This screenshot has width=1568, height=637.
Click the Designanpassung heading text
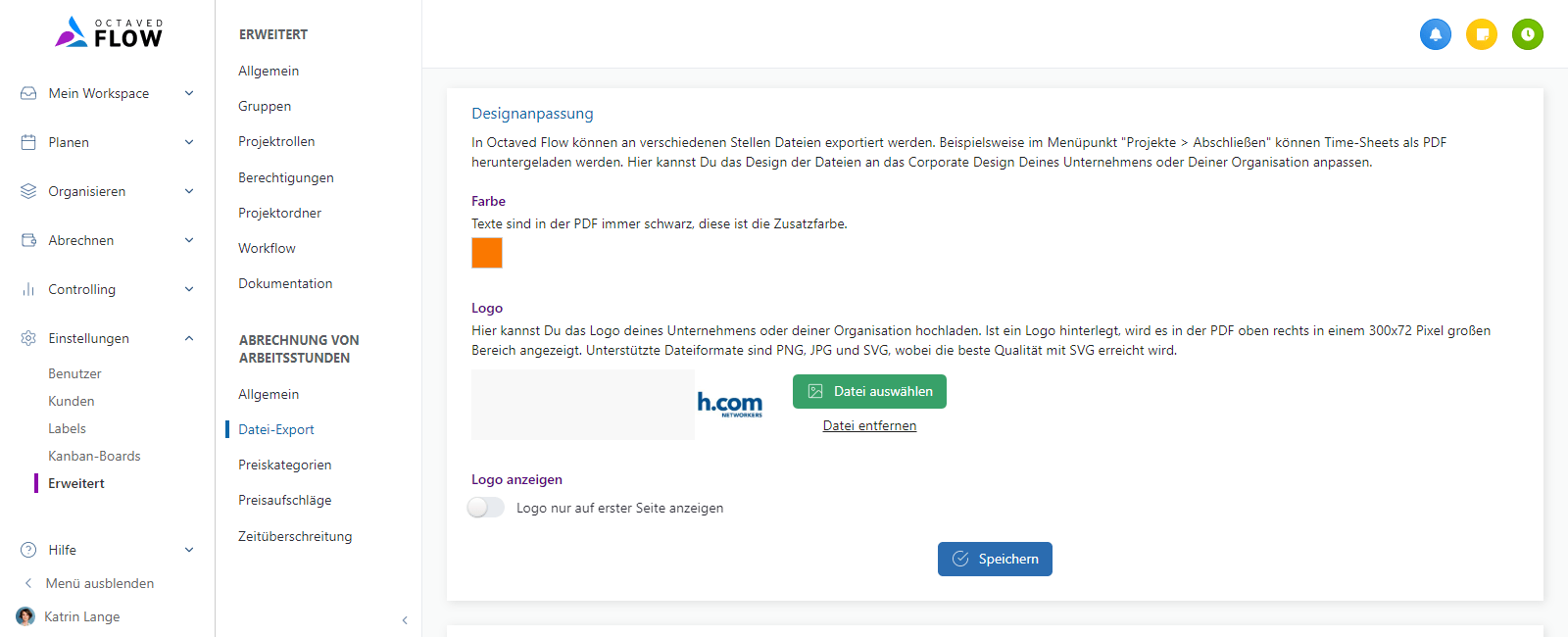(532, 114)
